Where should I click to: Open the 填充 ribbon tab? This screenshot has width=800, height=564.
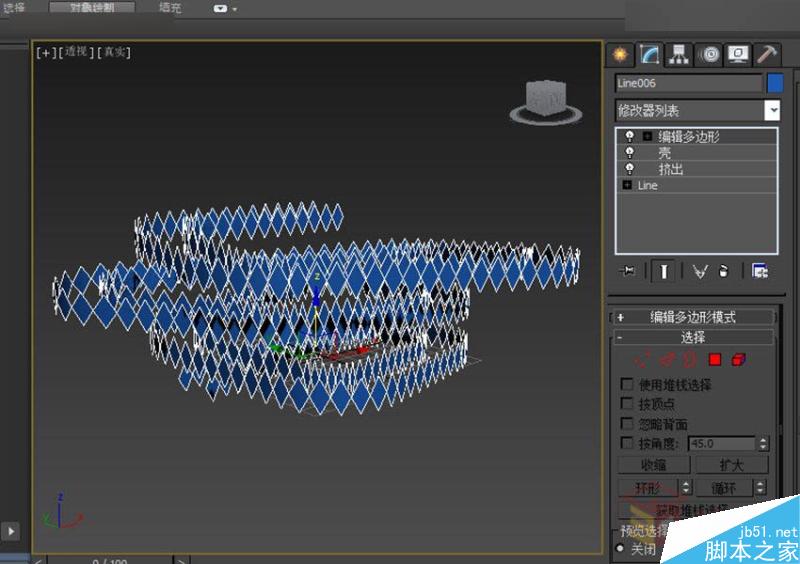(171, 8)
